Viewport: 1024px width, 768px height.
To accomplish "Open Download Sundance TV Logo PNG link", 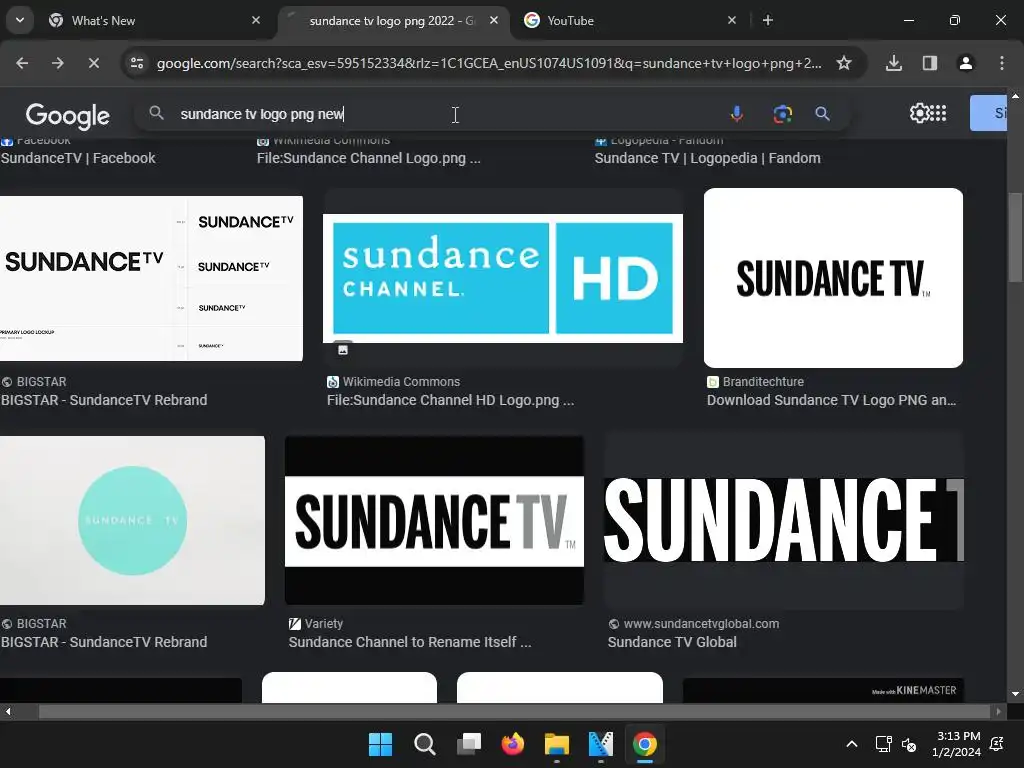I will [831, 400].
